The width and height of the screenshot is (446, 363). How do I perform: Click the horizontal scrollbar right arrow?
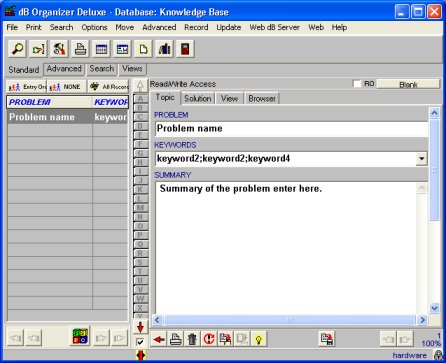click(x=423, y=320)
